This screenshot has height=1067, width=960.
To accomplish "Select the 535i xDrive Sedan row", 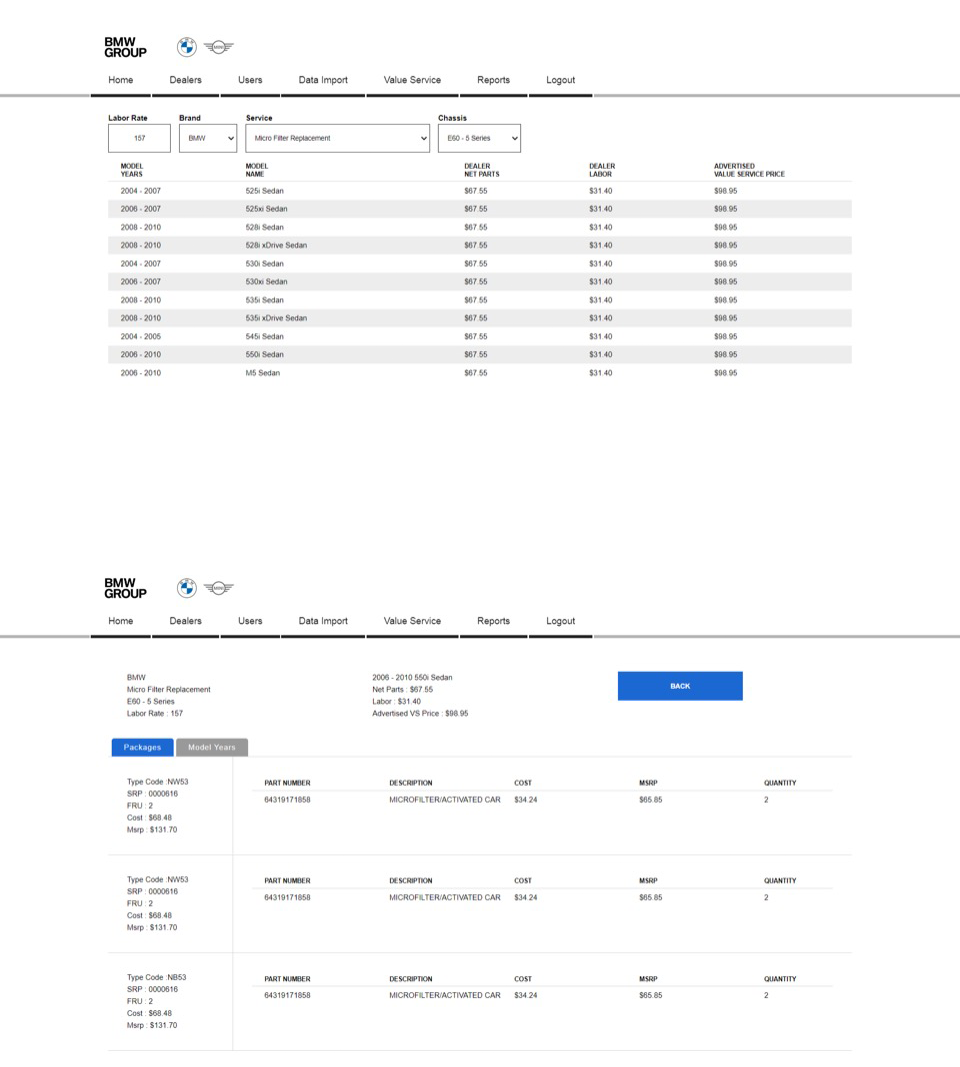I will point(480,318).
